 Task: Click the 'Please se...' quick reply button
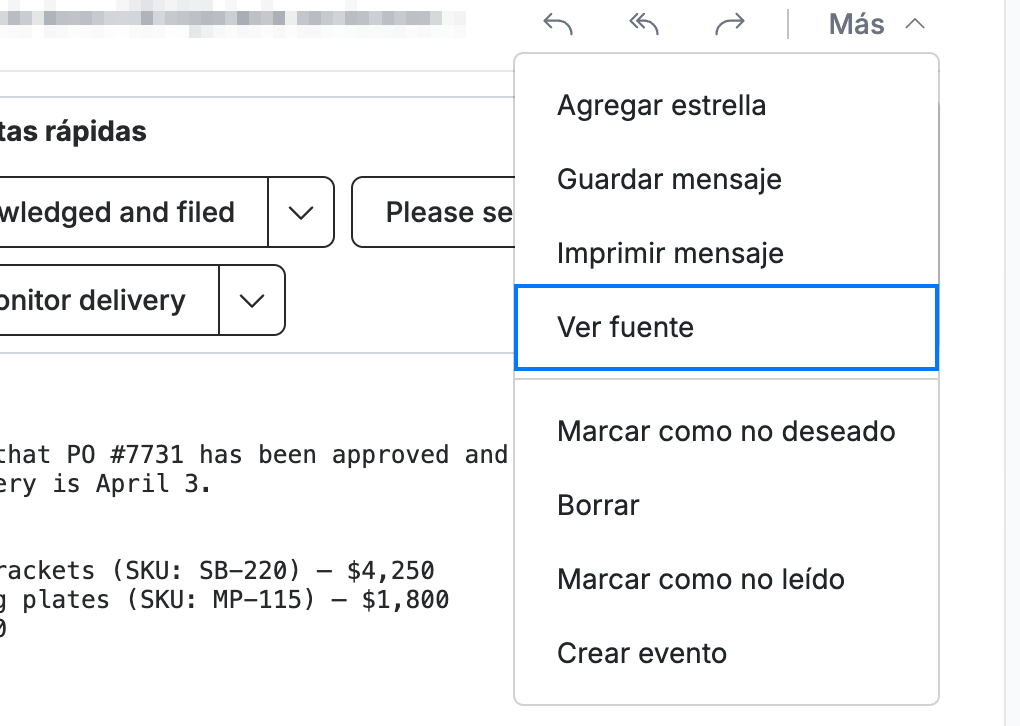pyautogui.click(x=433, y=212)
